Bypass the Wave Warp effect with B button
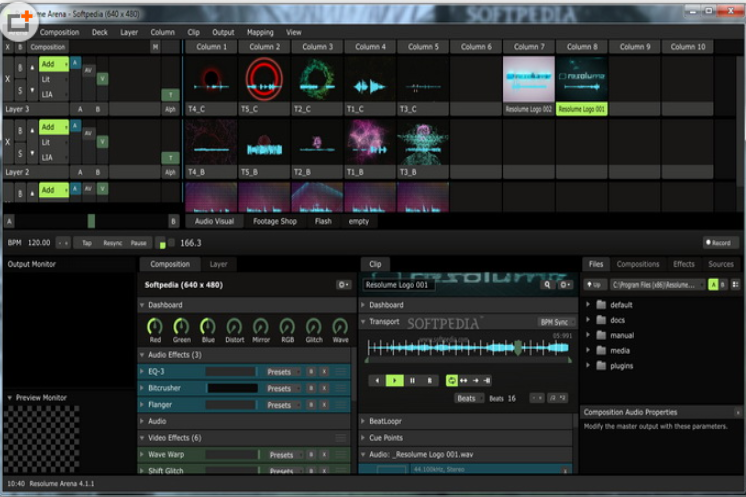Screen dimensions: 746x497 click(x=311, y=455)
